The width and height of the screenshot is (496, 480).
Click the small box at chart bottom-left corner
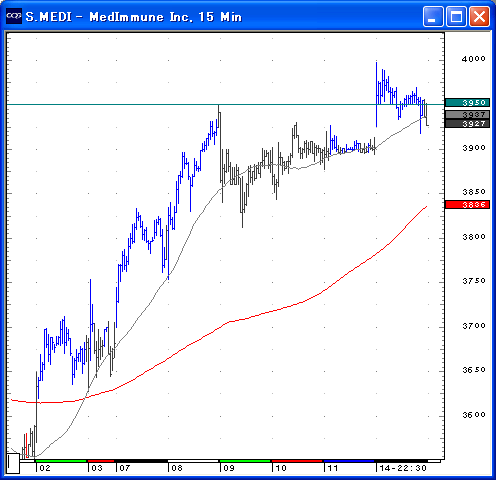13,463
